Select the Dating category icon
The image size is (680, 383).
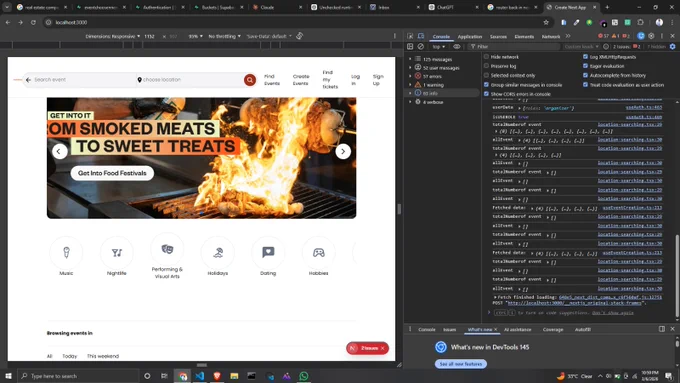268,252
